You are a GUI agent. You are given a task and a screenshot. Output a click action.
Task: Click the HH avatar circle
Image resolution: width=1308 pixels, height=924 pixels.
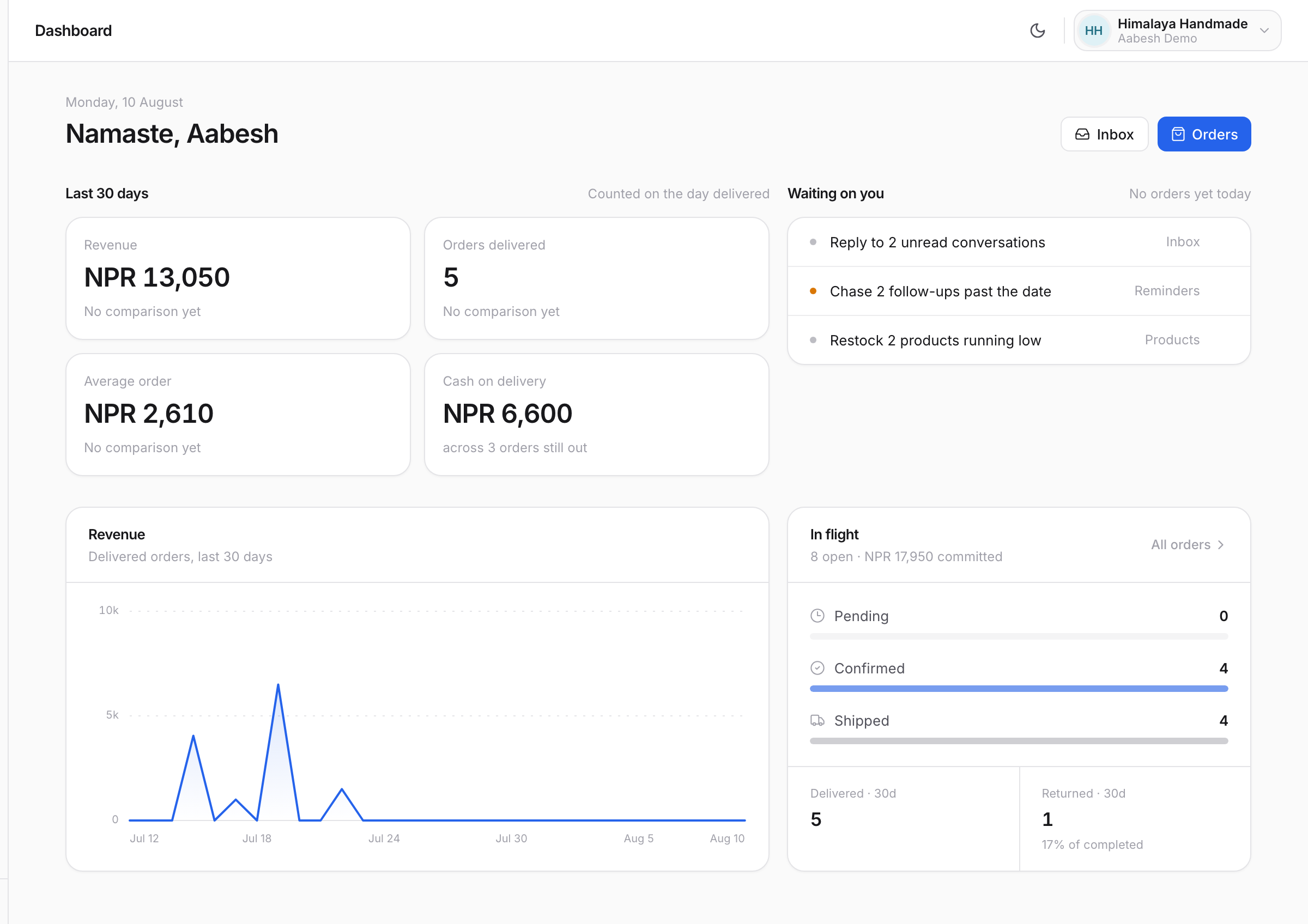tap(1093, 31)
